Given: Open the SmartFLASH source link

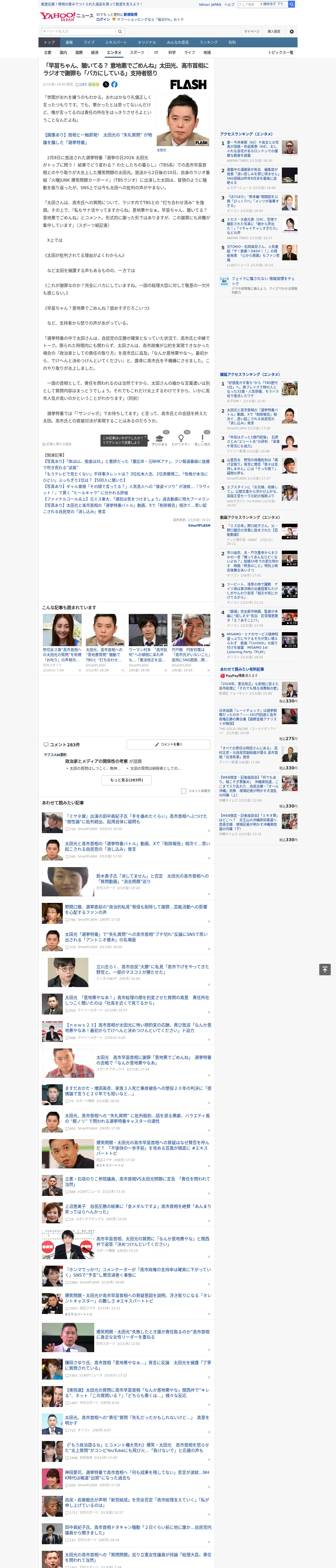Looking at the screenshot, I should pyautogui.click(x=199, y=525).
